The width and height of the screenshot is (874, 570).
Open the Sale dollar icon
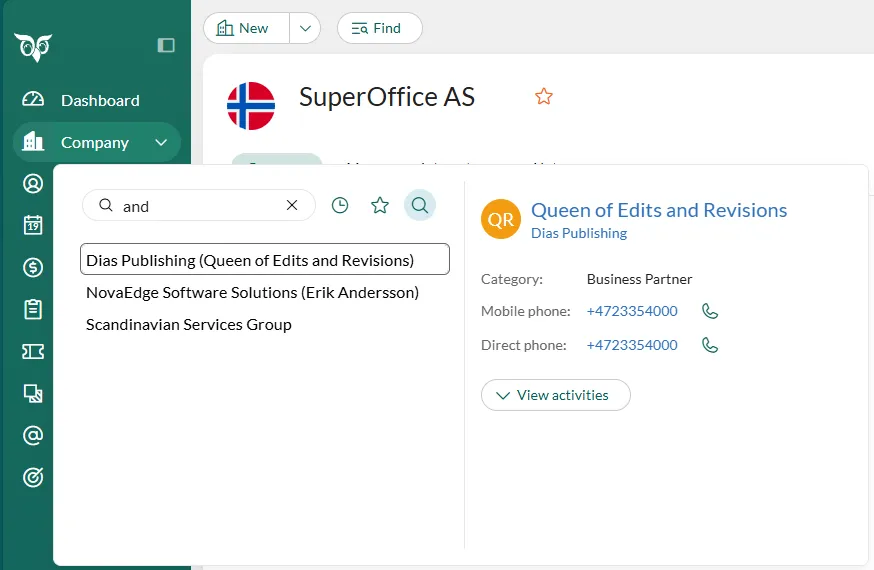click(33, 267)
